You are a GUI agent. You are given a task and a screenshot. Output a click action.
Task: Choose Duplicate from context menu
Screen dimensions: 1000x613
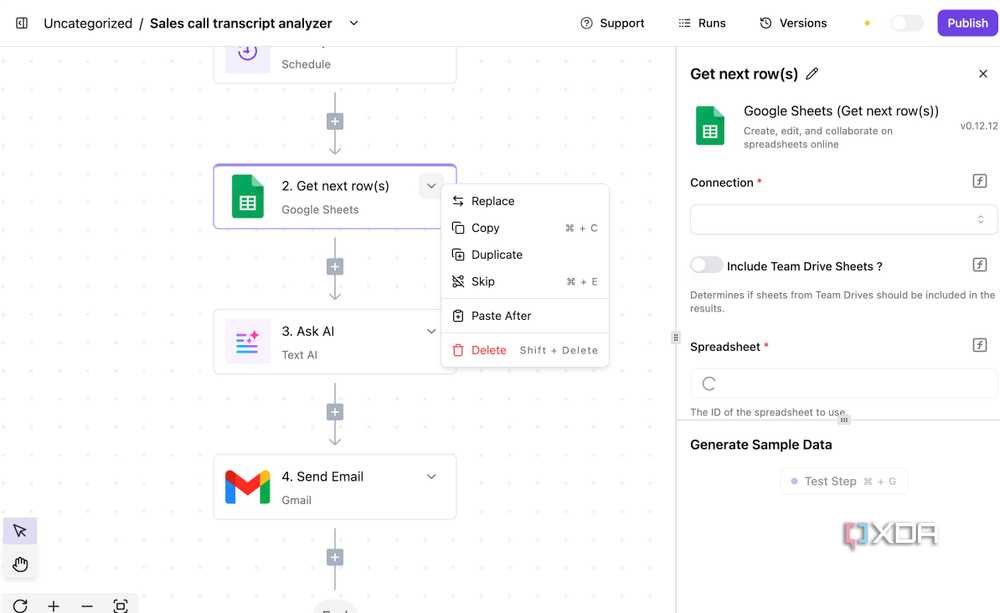click(x=525, y=255)
